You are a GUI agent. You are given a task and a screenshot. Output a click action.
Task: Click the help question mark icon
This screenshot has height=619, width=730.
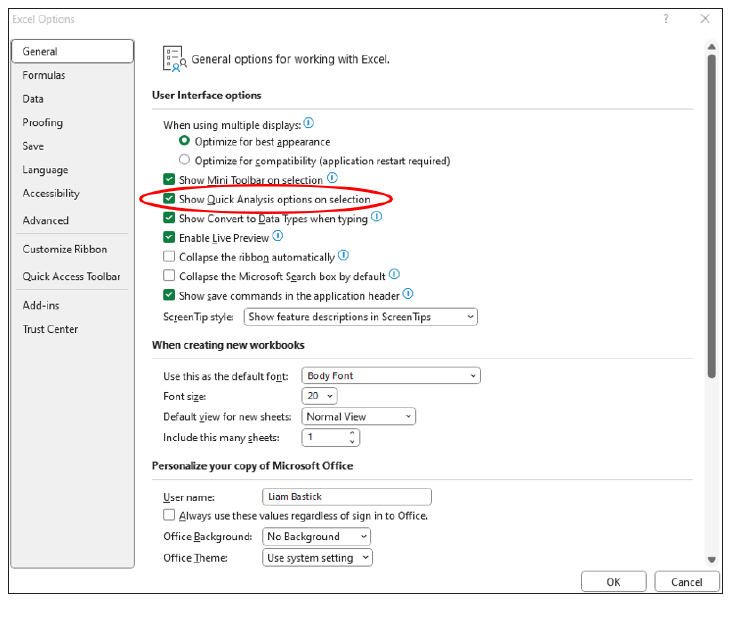tap(666, 19)
